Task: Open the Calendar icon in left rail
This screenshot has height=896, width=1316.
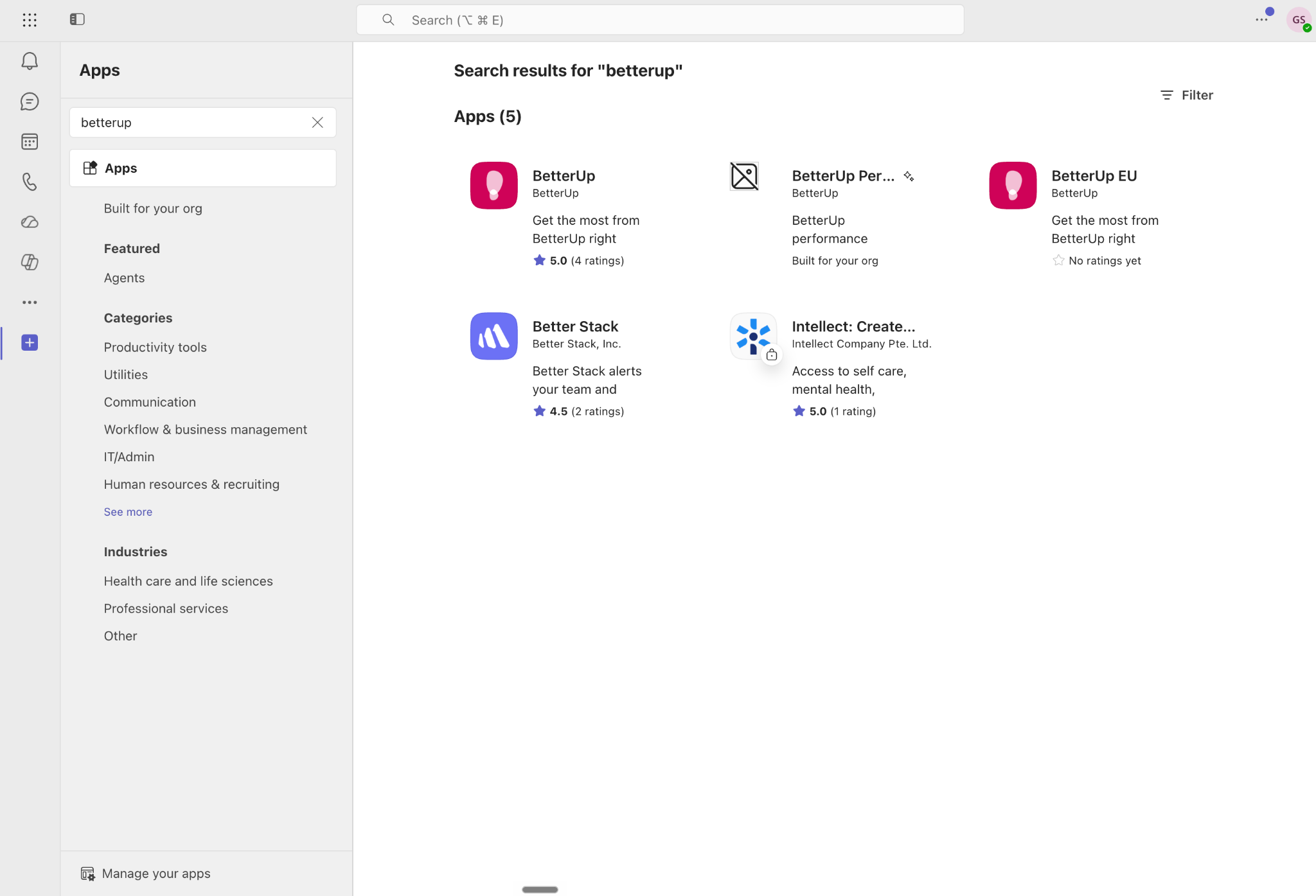Action: pos(30,141)
